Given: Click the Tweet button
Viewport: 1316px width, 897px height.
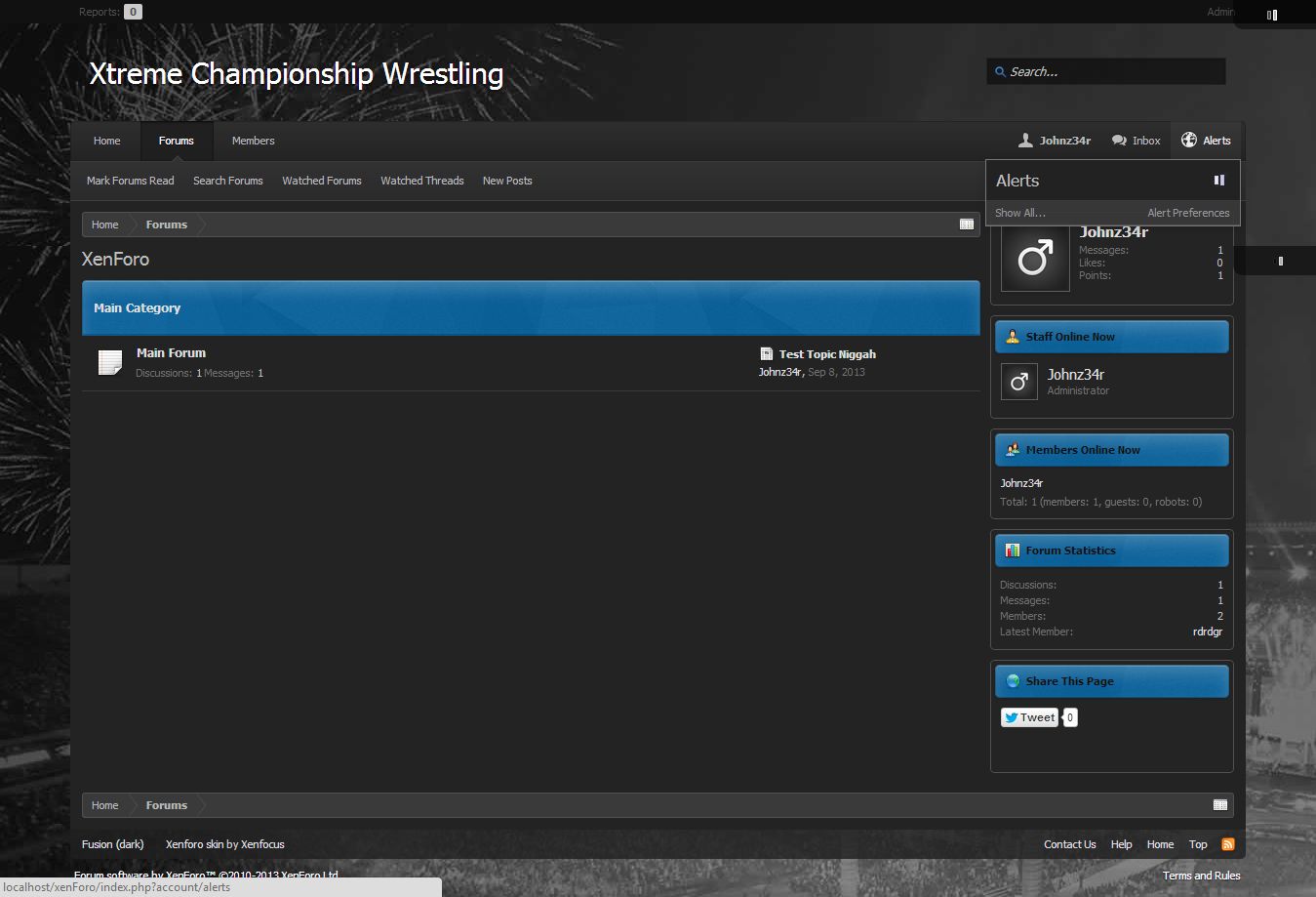Looking at the screenshot, I should (1029, 717).
